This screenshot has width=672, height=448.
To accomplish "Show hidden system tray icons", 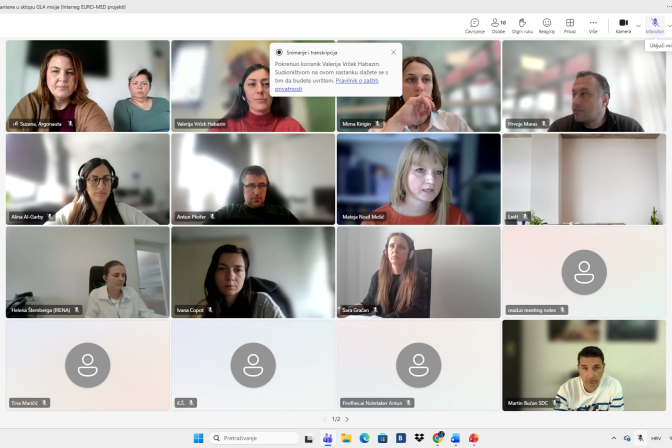I will pos(614,438).
